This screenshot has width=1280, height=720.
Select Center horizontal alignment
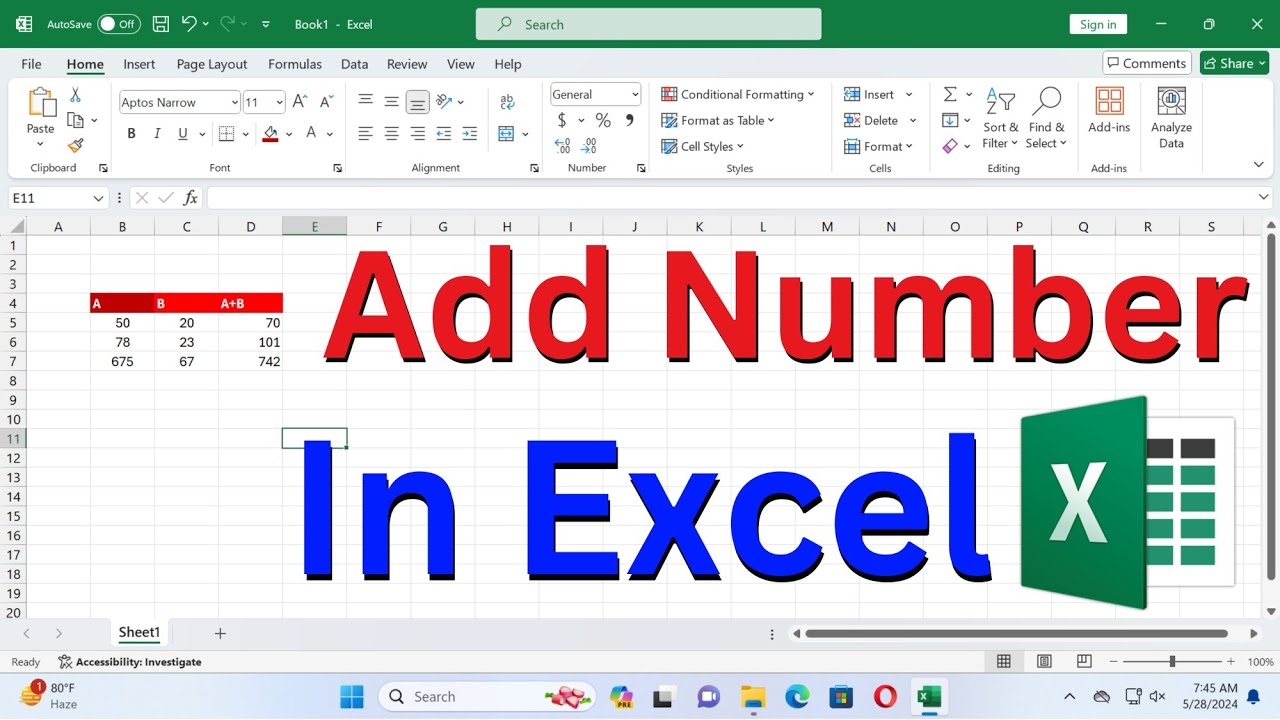pyautogui.click(x=392, y=133)
